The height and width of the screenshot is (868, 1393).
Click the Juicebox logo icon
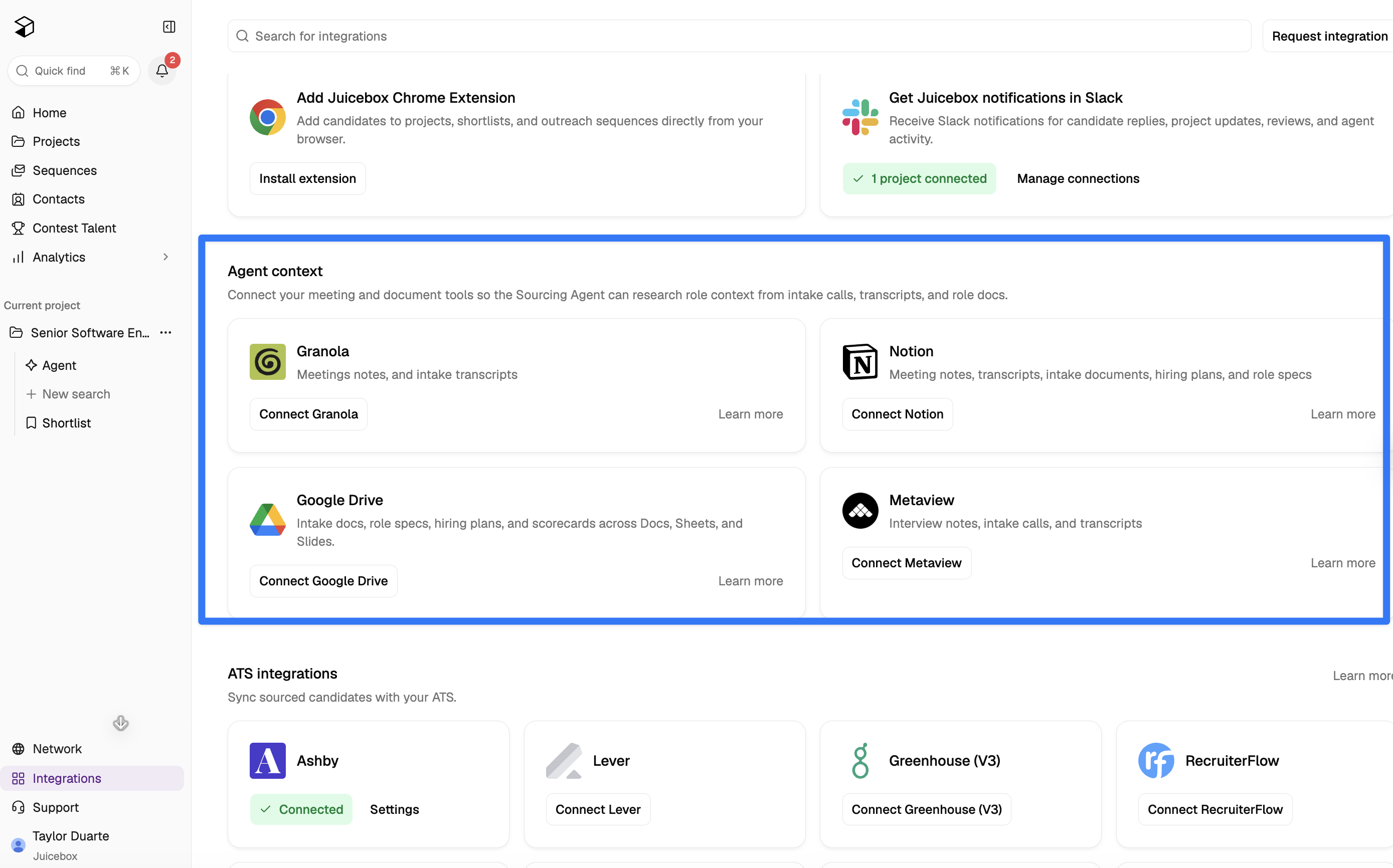tap(24, 27)
